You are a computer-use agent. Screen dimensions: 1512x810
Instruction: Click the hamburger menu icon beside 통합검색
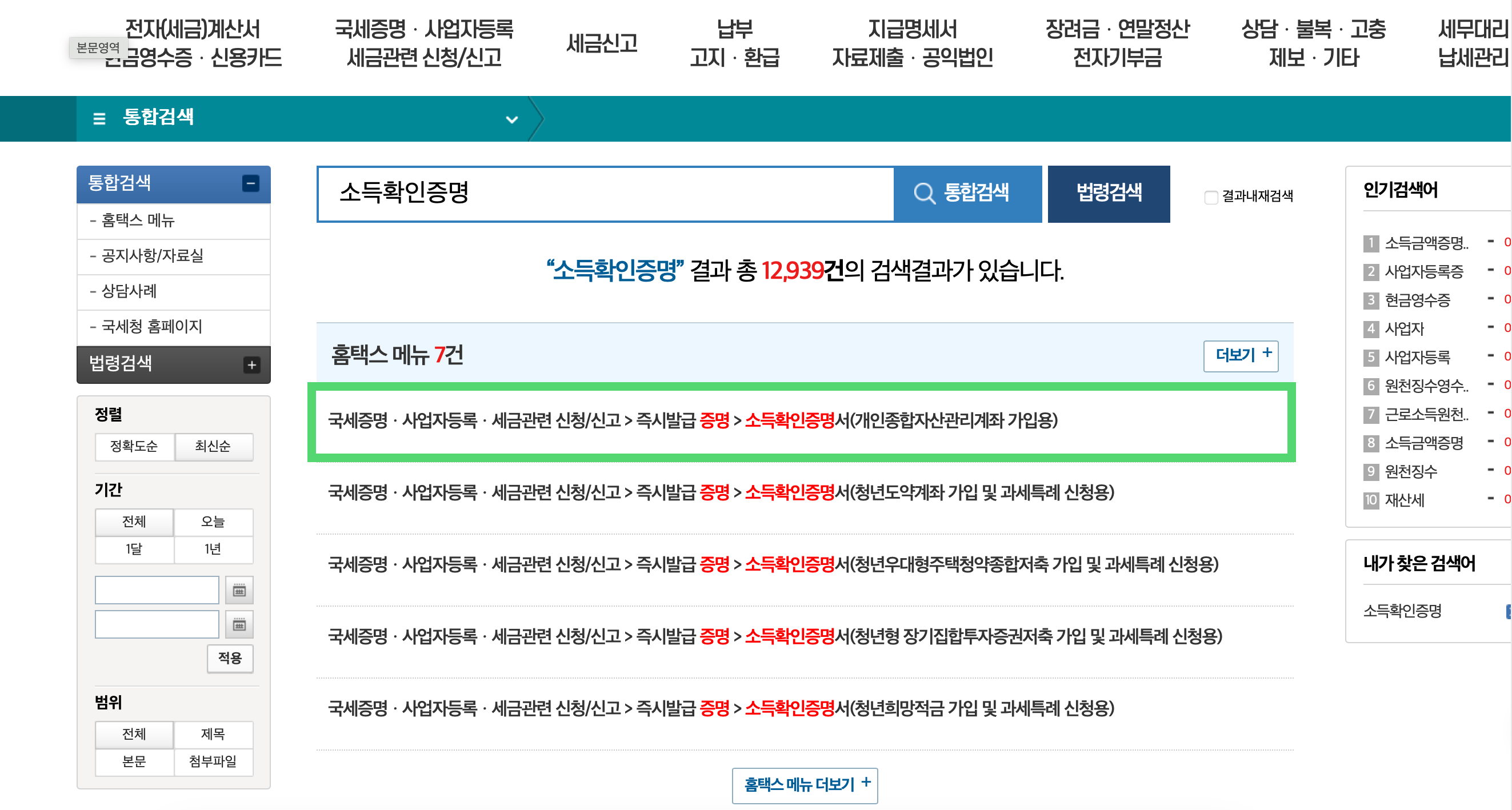[99, 119]
